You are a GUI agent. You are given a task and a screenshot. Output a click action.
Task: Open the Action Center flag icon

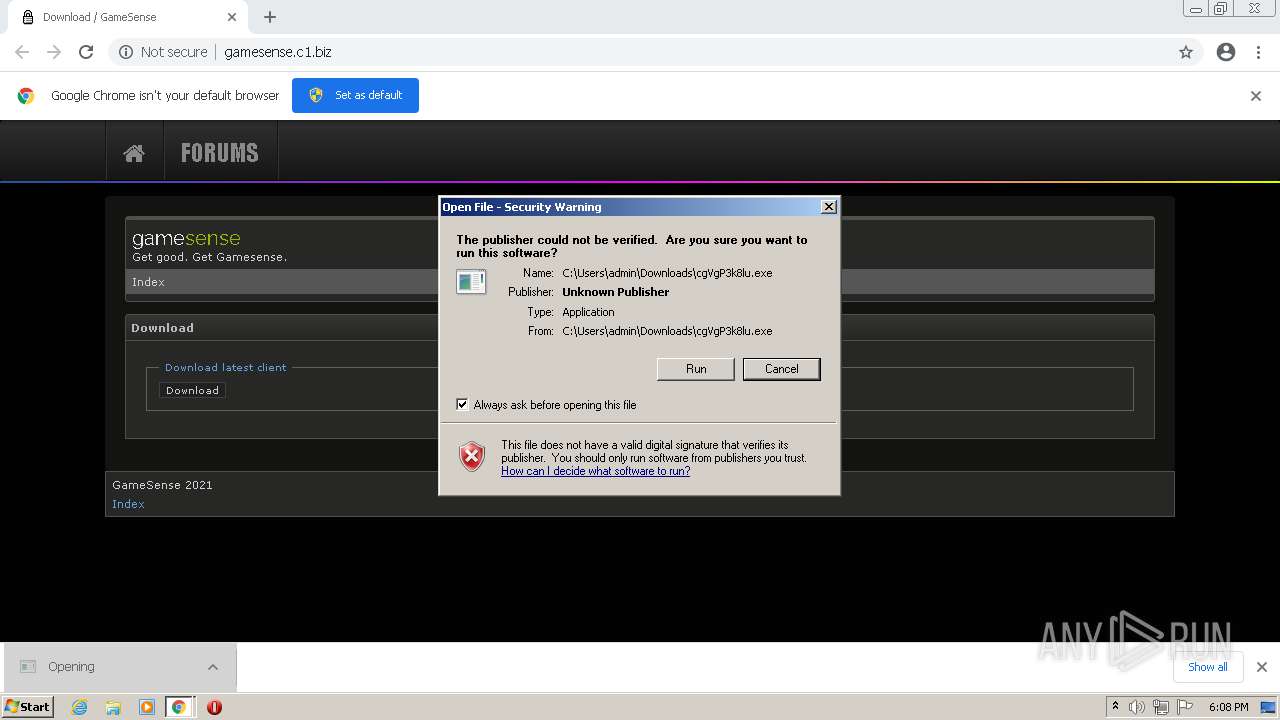pos(1183,707)
